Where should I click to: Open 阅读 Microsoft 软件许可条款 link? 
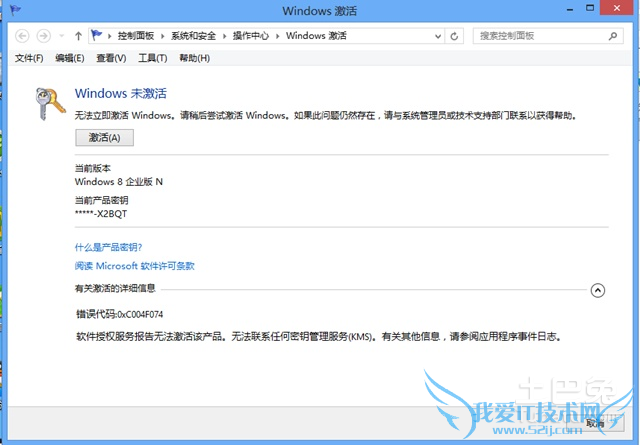135,266
